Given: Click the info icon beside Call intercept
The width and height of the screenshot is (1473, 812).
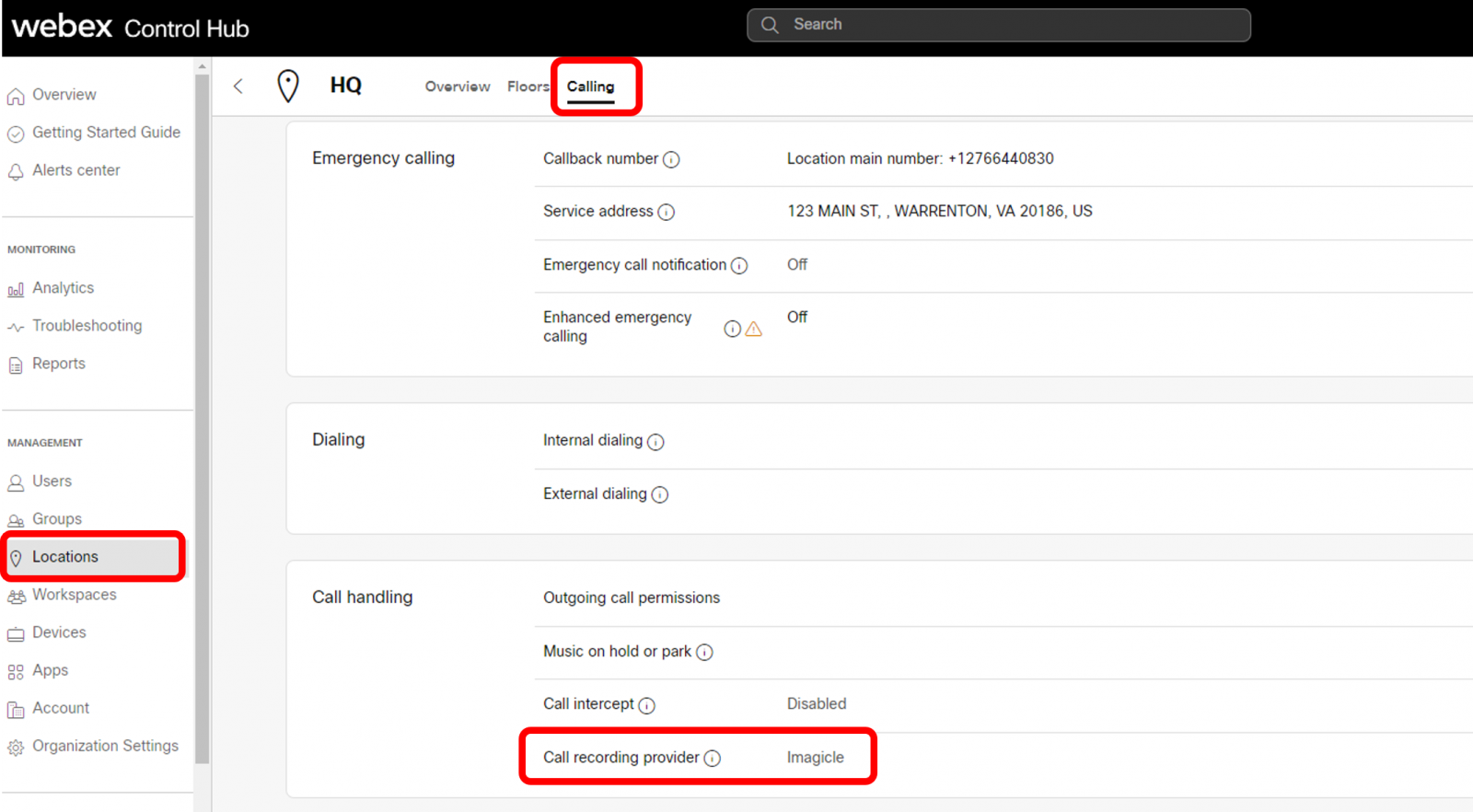Looking at the screenshot, I should click(646, 705).
